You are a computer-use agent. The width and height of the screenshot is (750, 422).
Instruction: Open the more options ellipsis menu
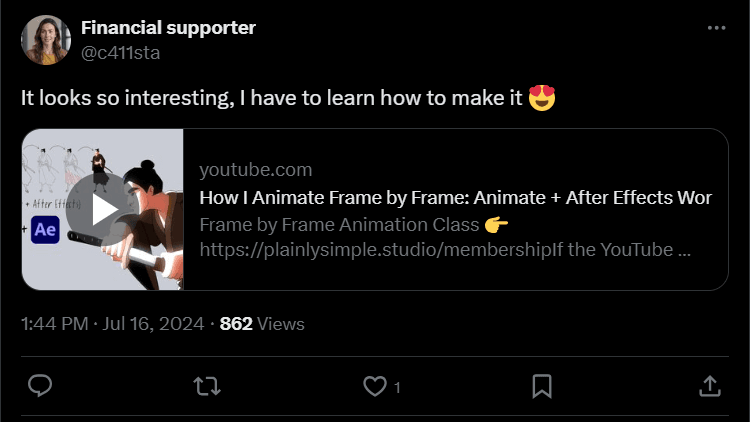(716, 28)
